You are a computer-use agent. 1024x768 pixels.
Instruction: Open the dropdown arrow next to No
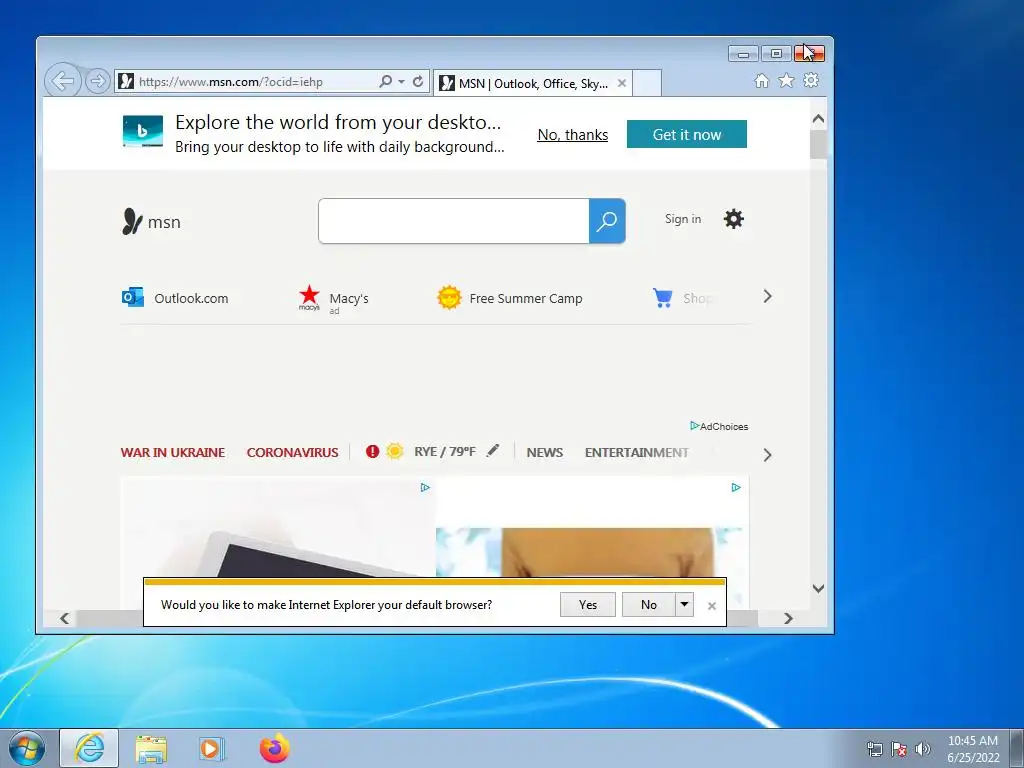(684, 605)
